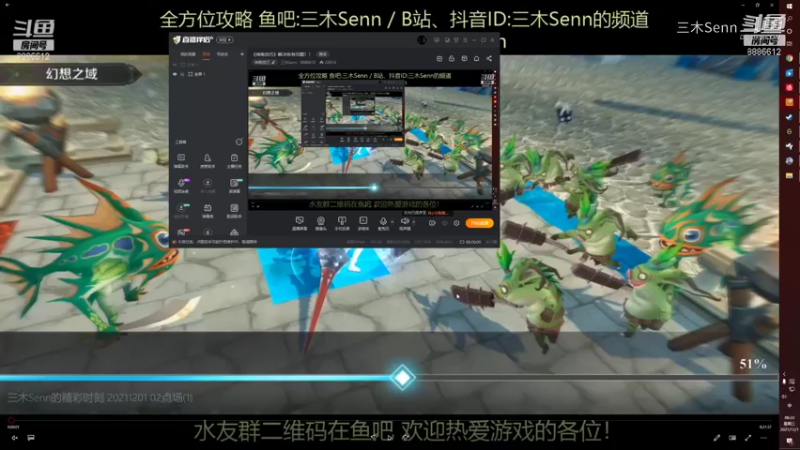Click the lock icon in streaming app header
Viewport: 800px width, 450px height.
452,59
